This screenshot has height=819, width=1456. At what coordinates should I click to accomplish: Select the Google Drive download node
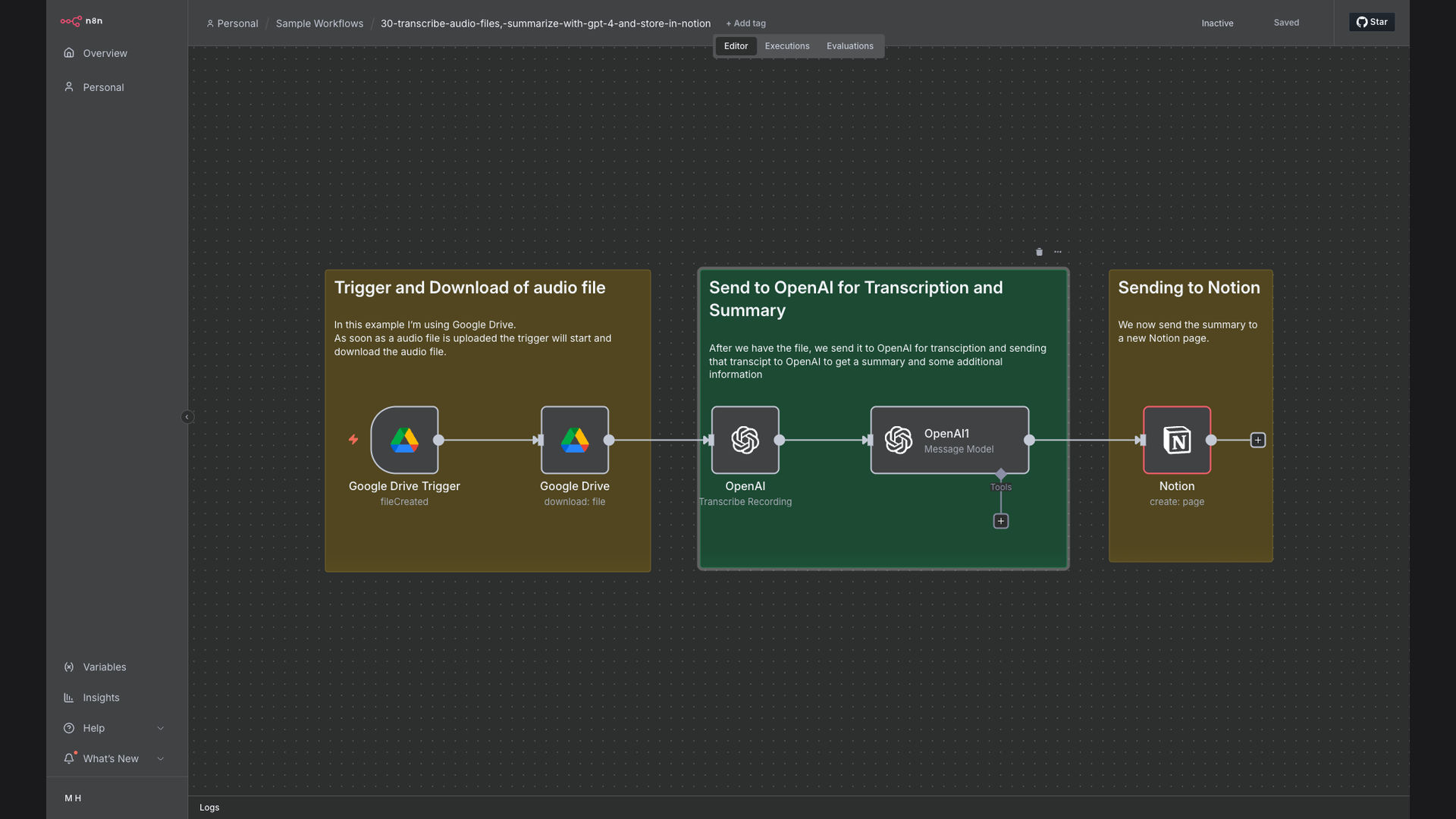pyautogui.click(x=575, y=440)
